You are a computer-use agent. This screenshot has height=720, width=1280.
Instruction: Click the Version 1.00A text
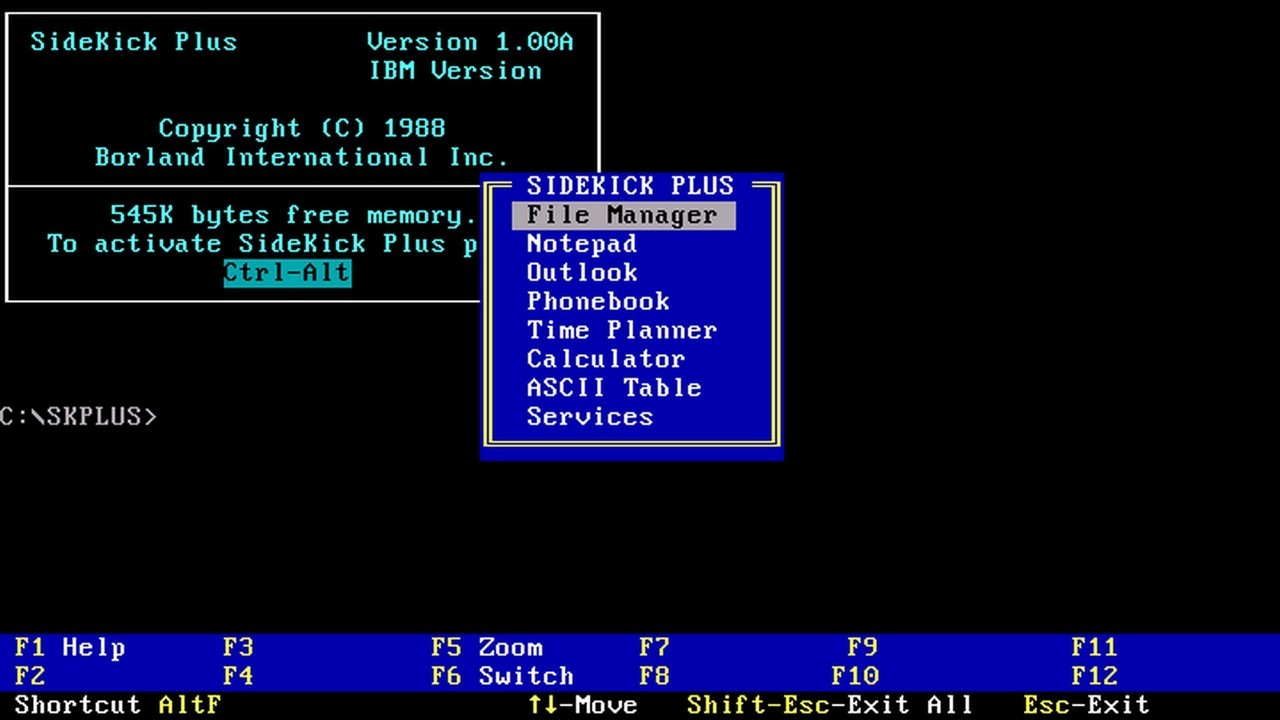470,42
